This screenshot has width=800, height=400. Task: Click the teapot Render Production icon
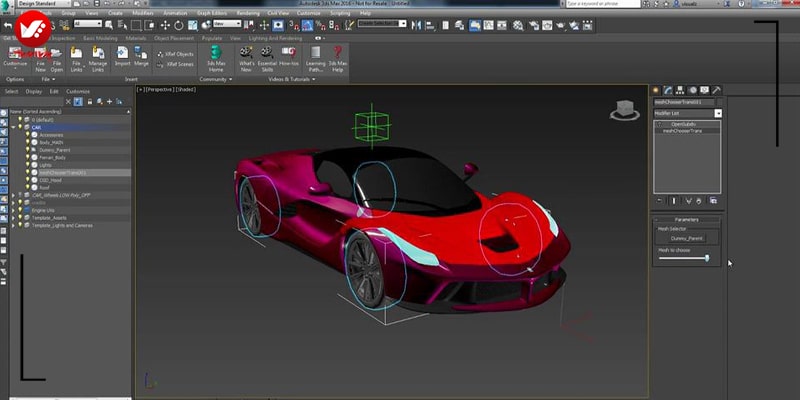[560, 25]
